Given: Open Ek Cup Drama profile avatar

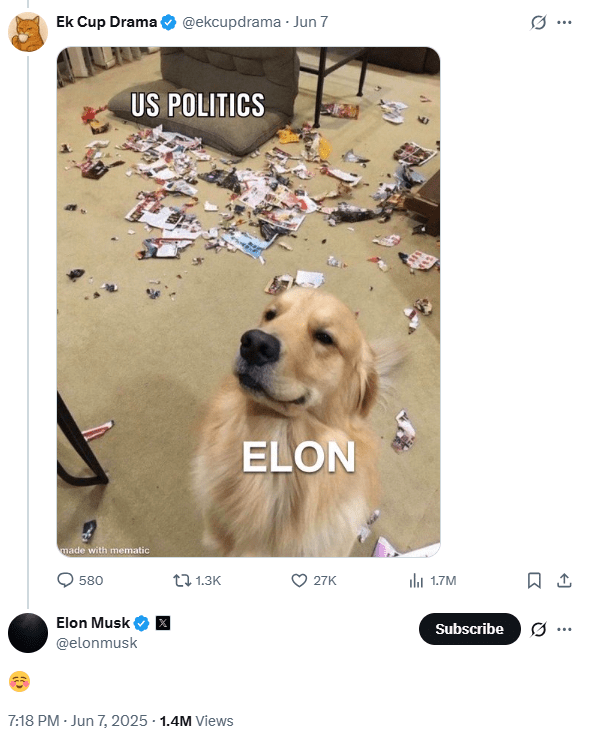Looking at the screenshot, I should (28, 31).
